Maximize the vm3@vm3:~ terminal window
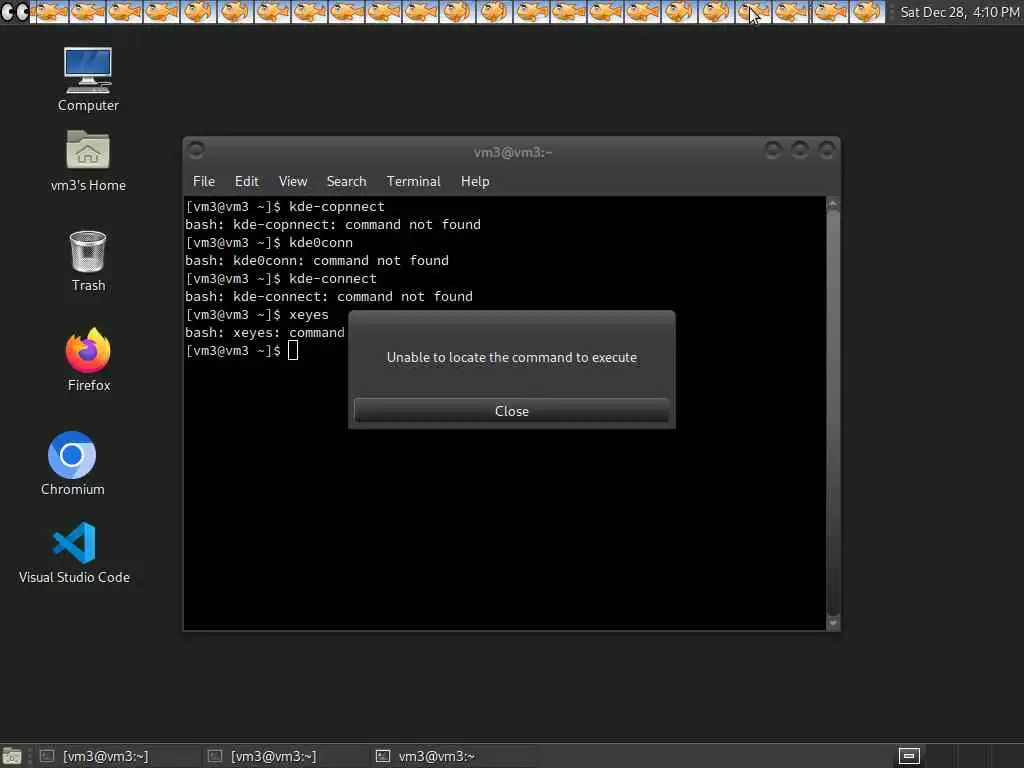This screenshot has height=768, width=1024. [x=799, y=151]
